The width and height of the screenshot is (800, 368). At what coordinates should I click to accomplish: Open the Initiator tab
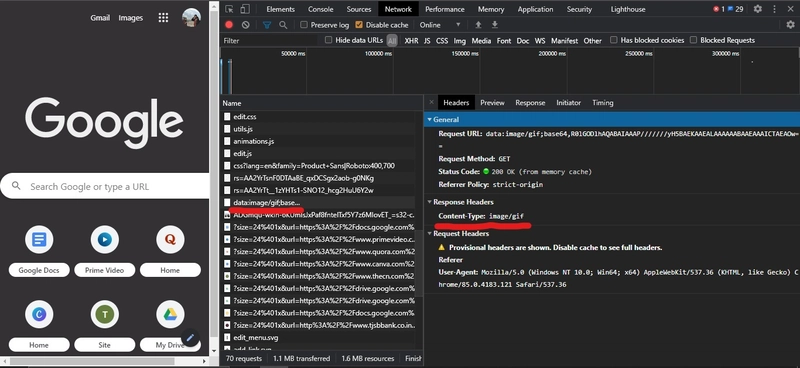point(568,103)
